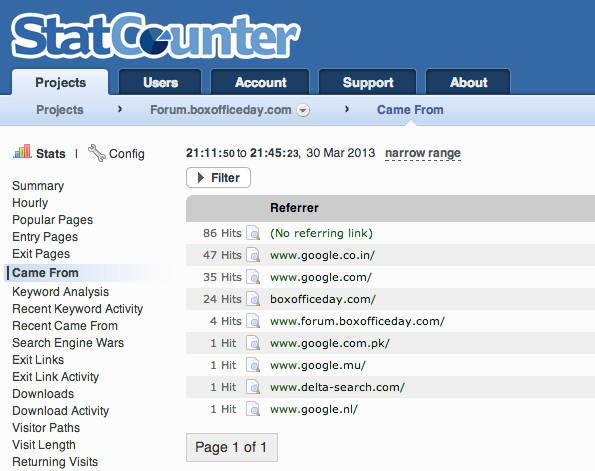595x471 pixels.
Task: Open the Account tab
Action: [260, 82]
